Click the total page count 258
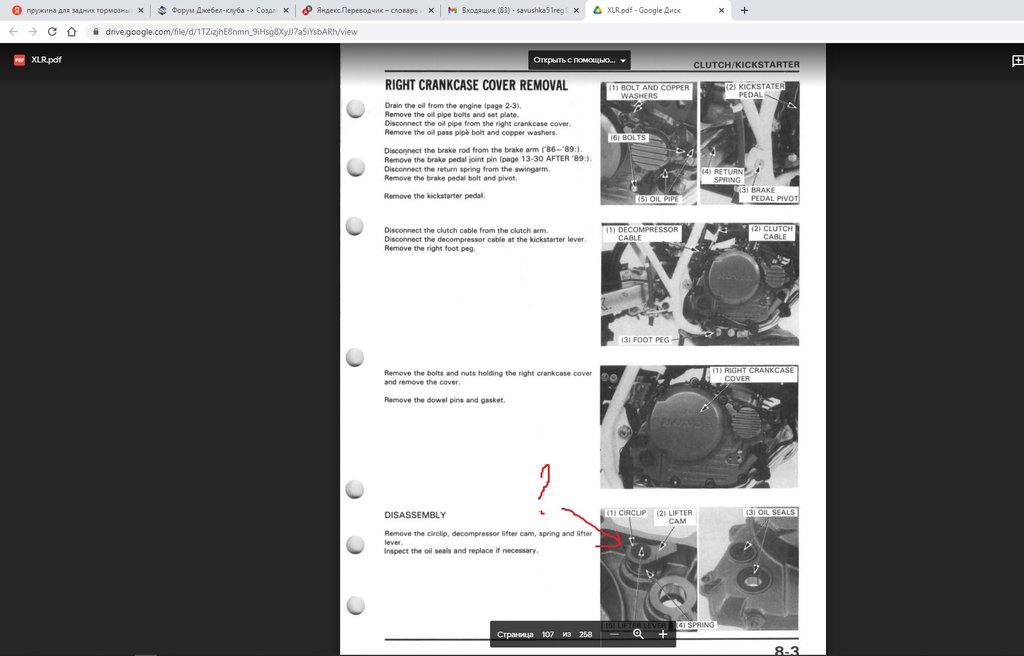The image size is (1024, 656). tap(585, 634)
